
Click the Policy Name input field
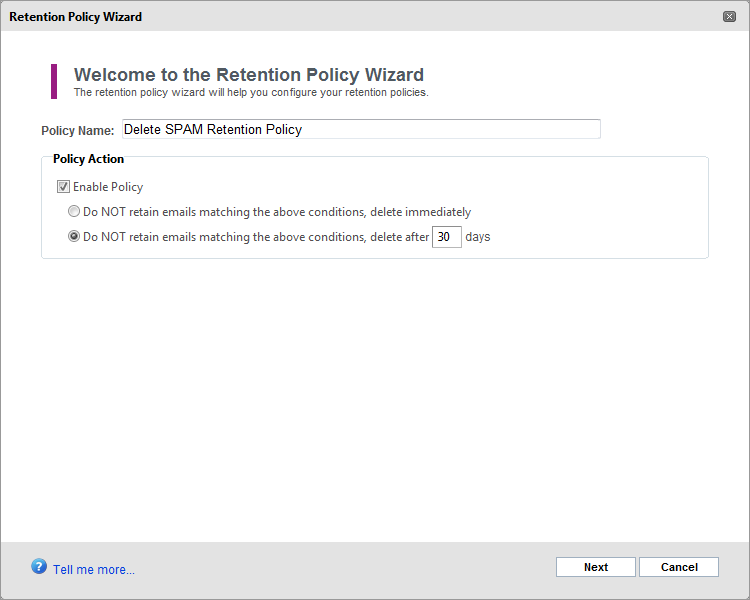tap(361, 129)
